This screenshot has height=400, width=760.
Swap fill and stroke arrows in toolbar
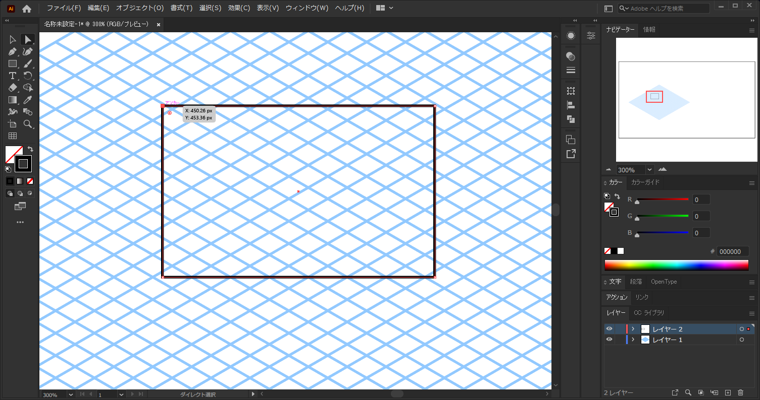(30, 149)
